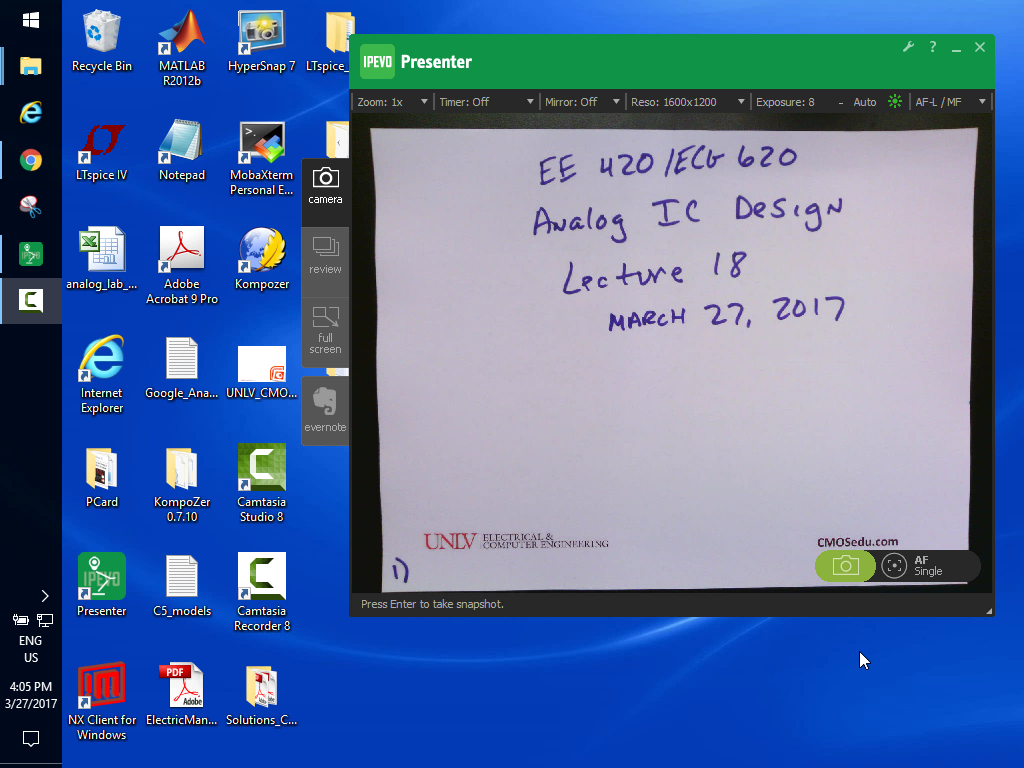Select the LTspice IV desktop icon

coord(101,151)
